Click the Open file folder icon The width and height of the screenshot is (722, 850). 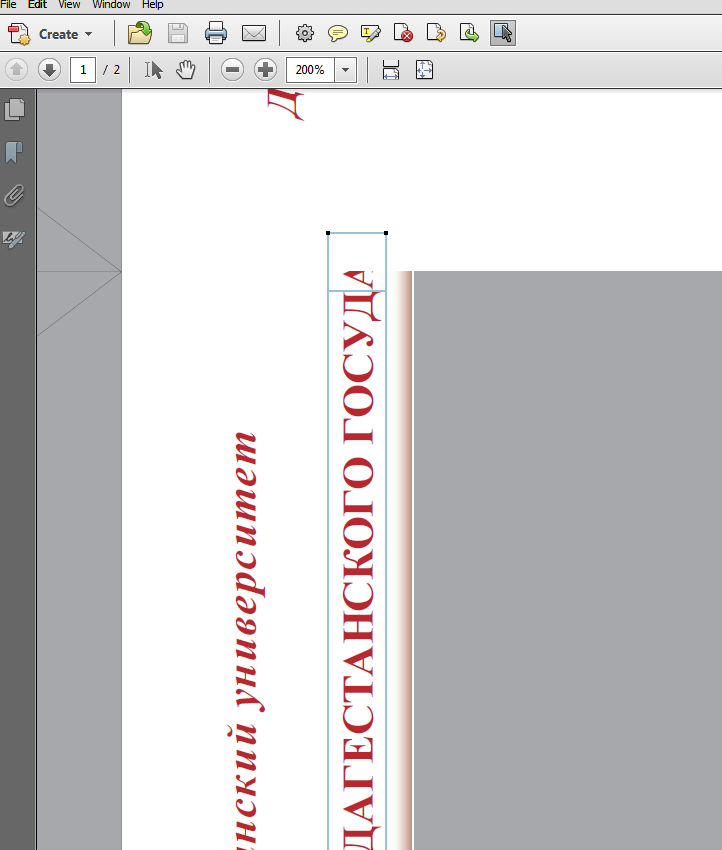click(x=140, y=33)
